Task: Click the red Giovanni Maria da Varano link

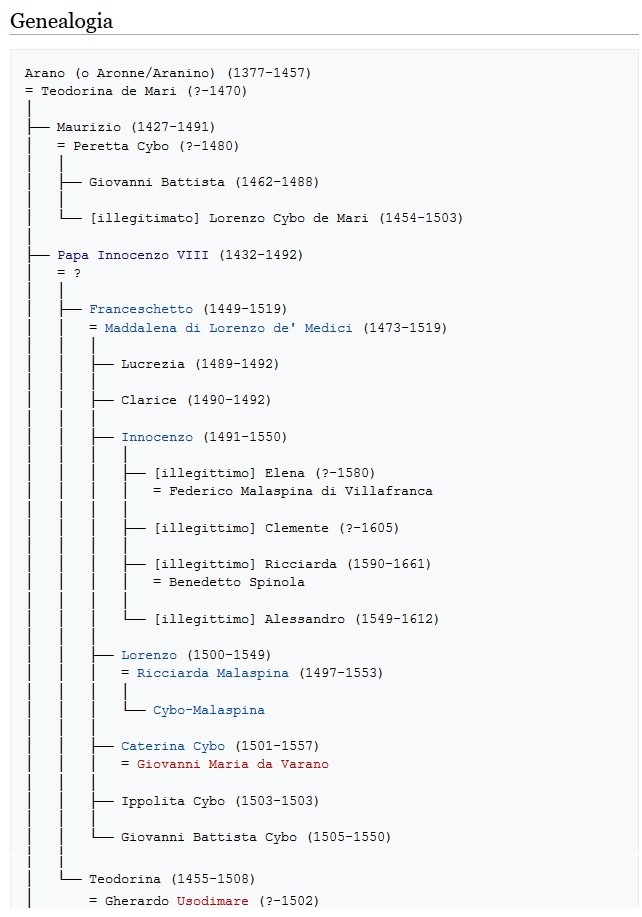Action: pos(233,764)
